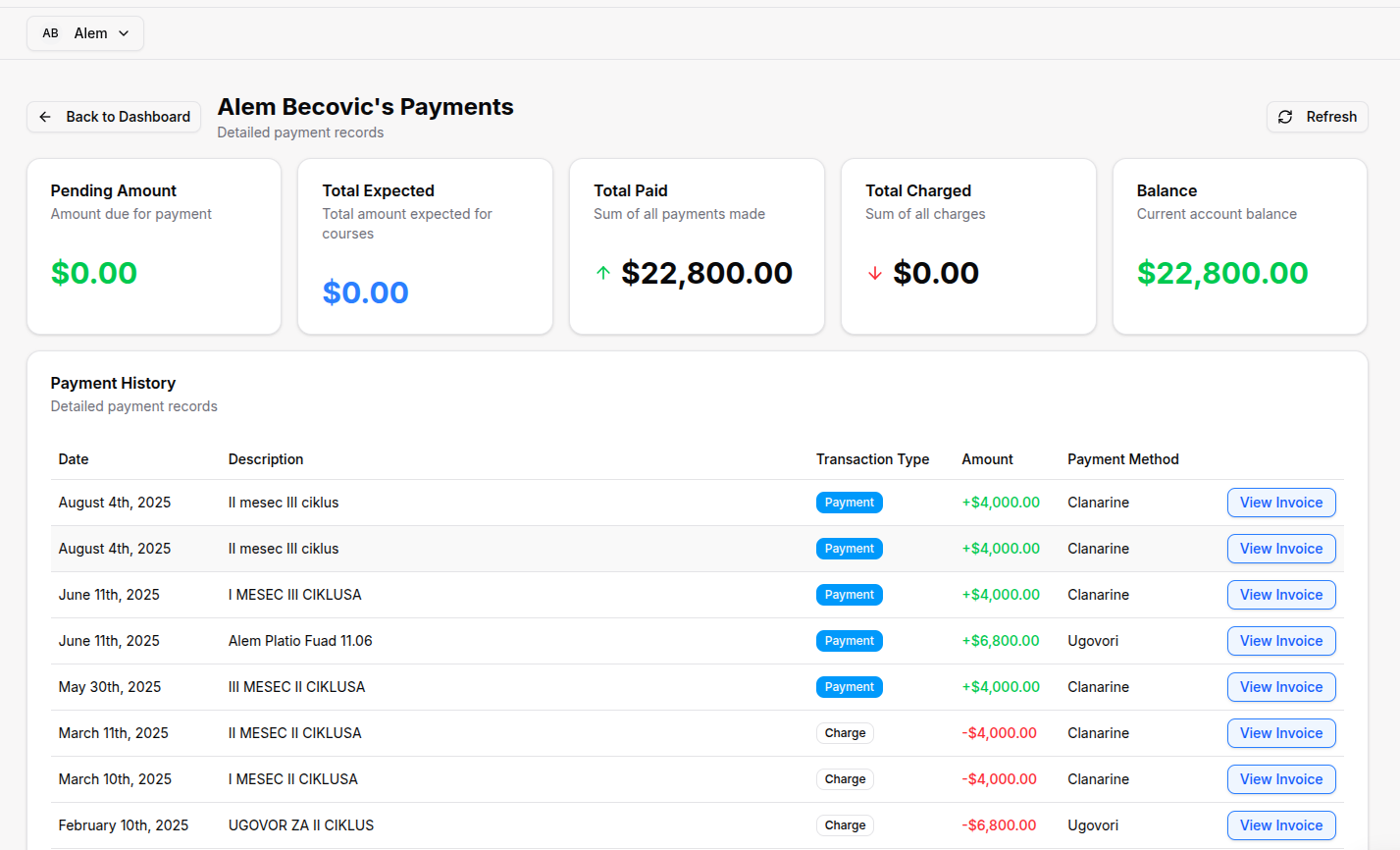Viewport: 1400px width, 850px height.
Task: Go back to the Dashboard
Action: pyautogui.click(x=114, y=117)
